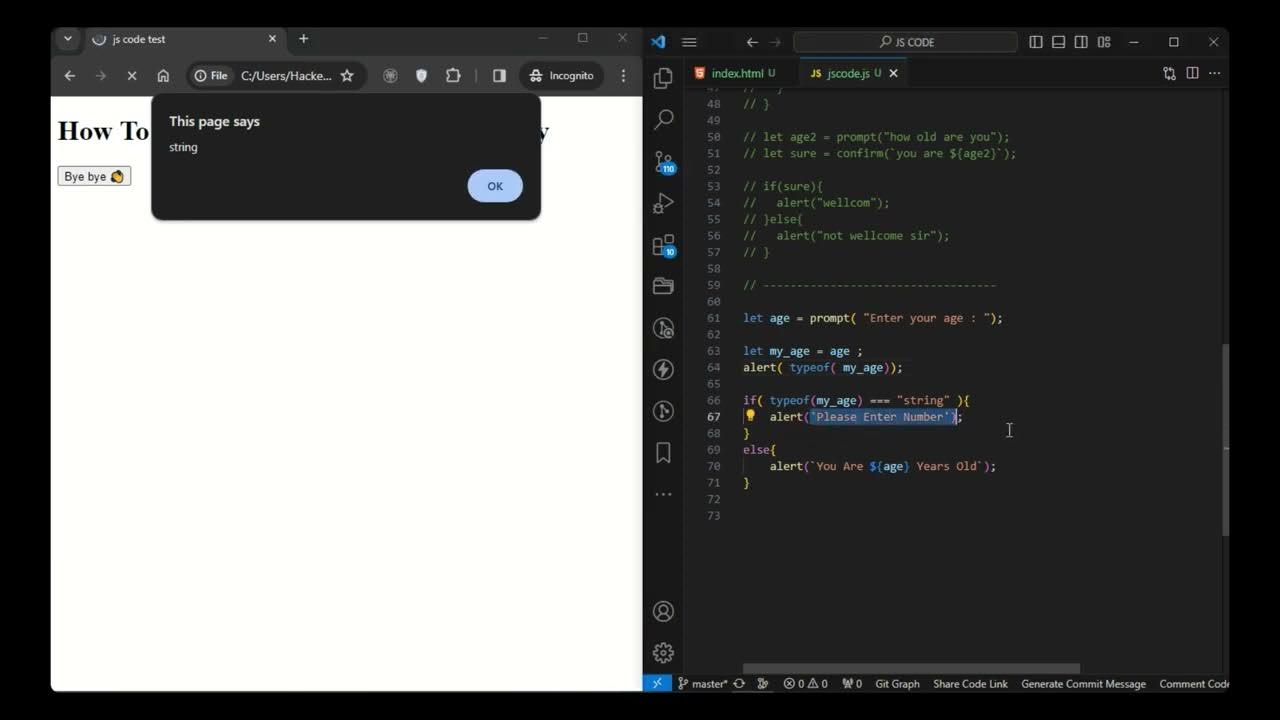Viewport: 1280px width, 720px height.
Task: Open the browser Extensions puzzle icon
Action: [x=453, y=76]
